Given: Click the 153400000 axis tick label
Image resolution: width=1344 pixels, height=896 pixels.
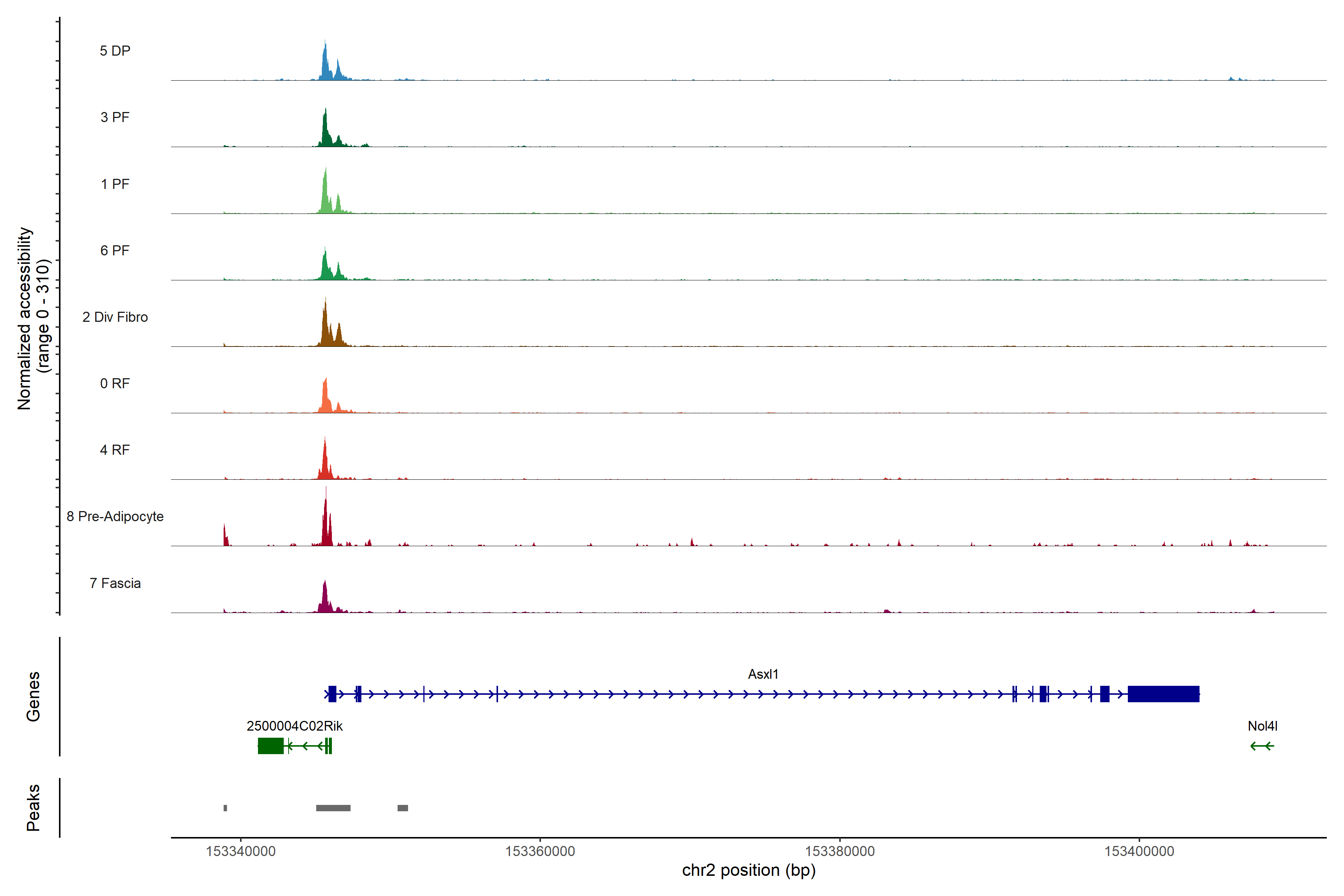Looking at the screenshot, I should pos(1139,852).
